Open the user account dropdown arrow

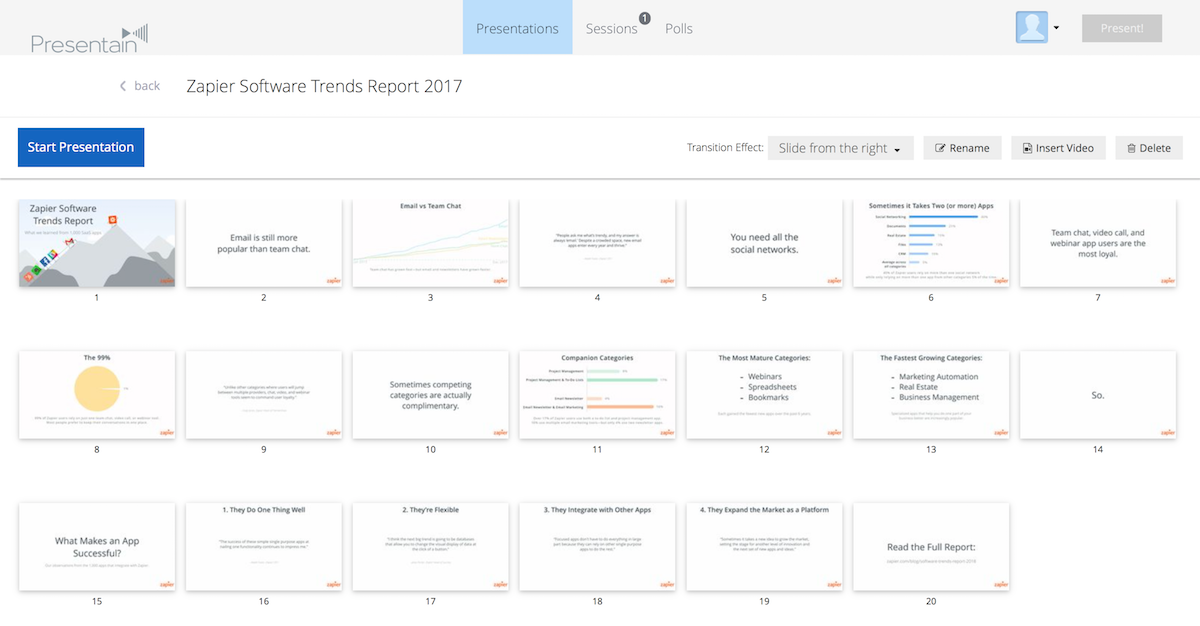[x=1056, y=28]
